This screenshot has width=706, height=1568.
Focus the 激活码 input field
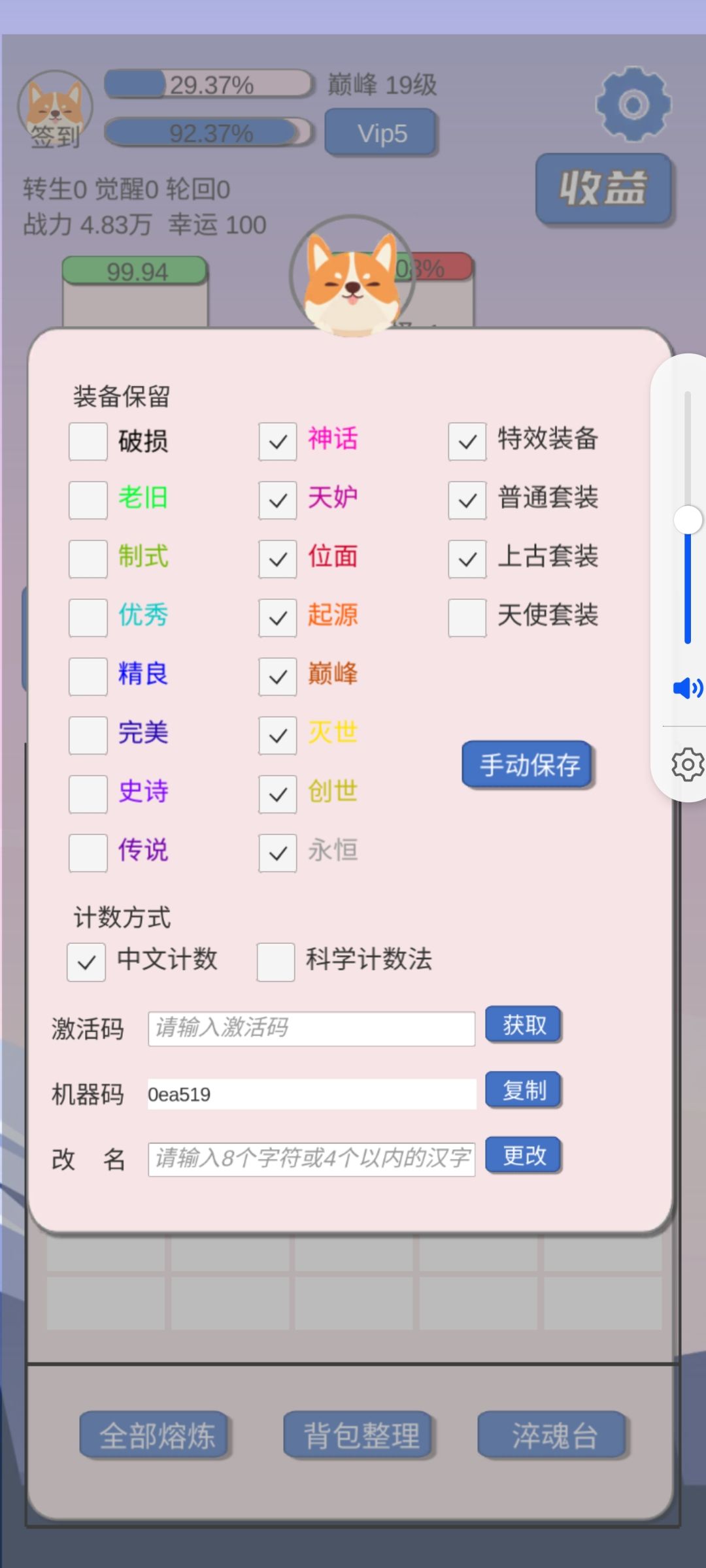[312, 1028]
